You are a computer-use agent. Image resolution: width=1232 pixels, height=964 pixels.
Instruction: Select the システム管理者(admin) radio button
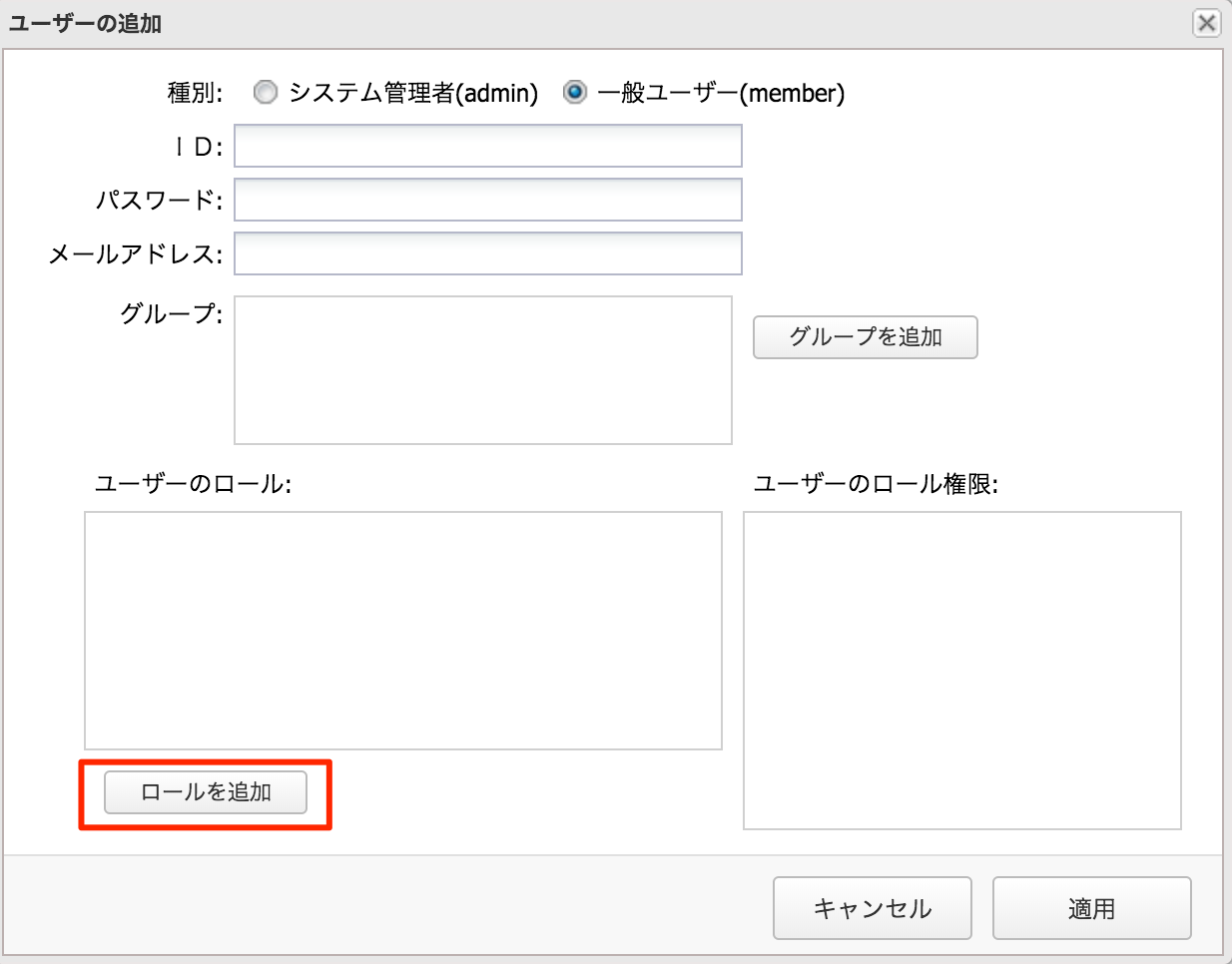[265, 93]
